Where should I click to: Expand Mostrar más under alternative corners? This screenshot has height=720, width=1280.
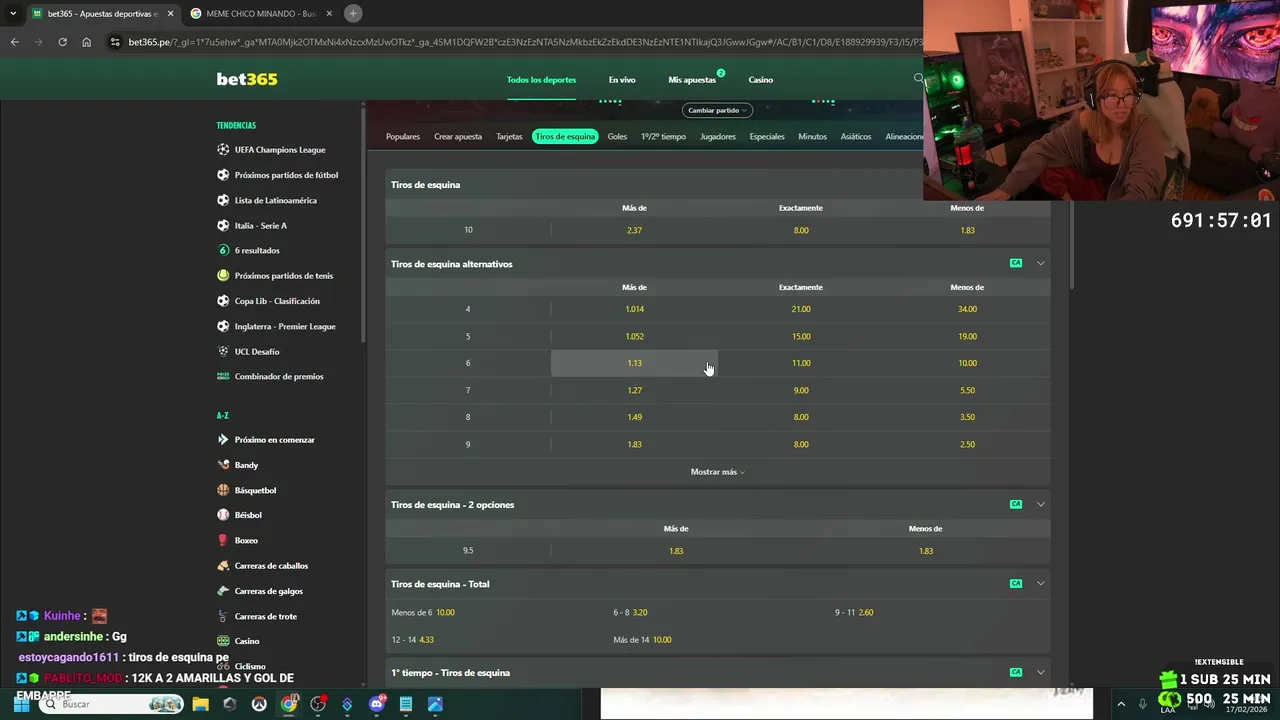(717, 472)
